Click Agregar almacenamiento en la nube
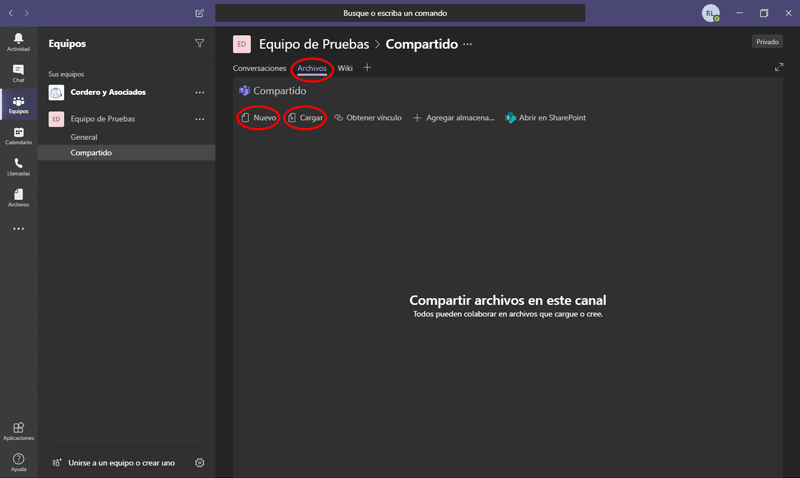The width and height of the screenshot is (800, 478). (x=454, y=118)
